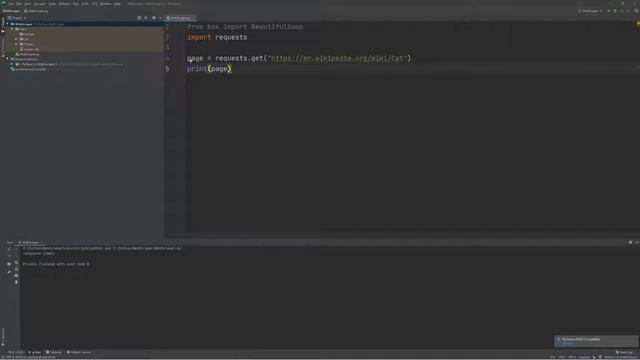
Task: Click the inspection warning indicator at editor top-right
Action: [638, 24]
